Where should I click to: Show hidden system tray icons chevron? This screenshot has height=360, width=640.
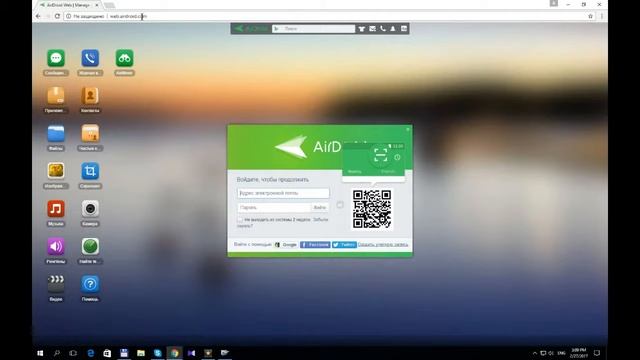coord(535,353)
